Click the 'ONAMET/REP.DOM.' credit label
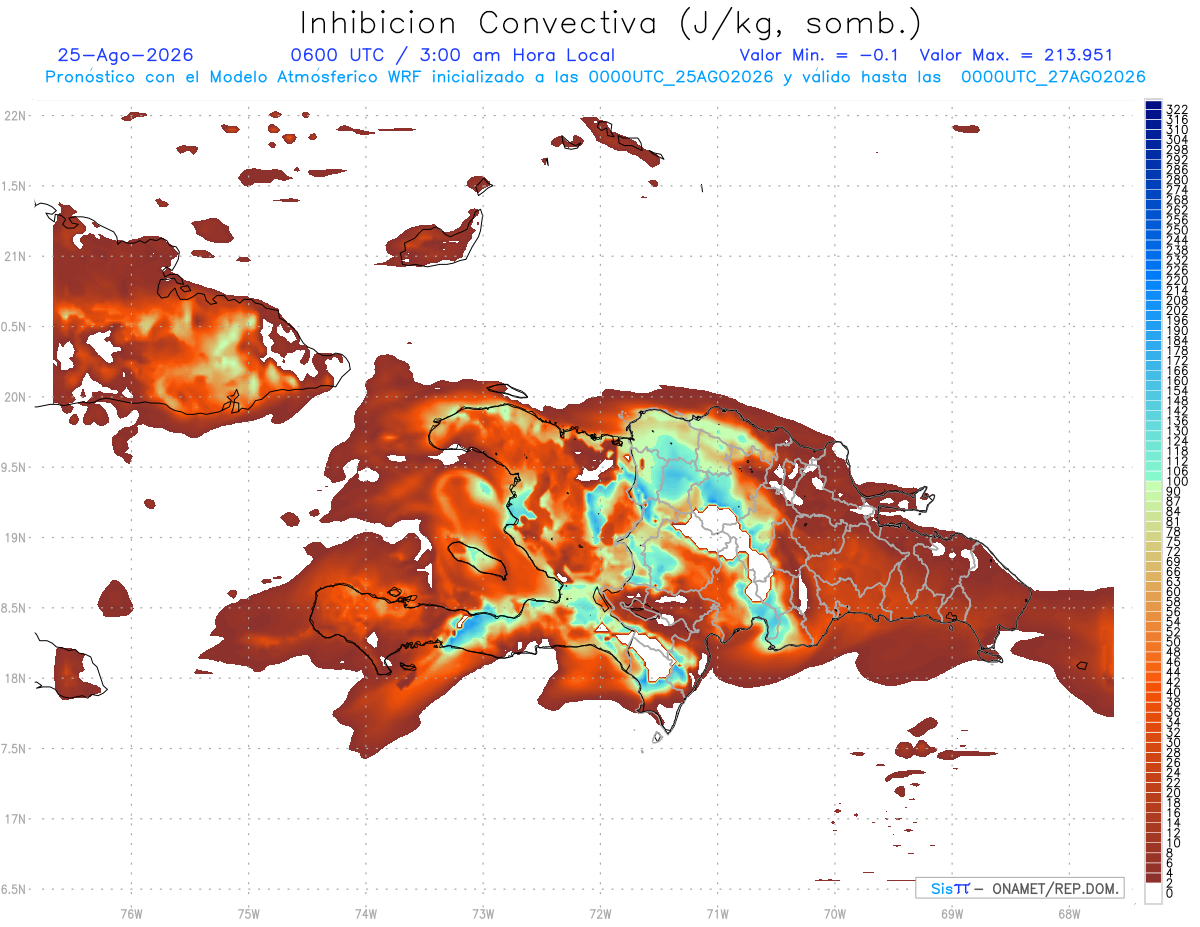 [x=1055, y=888]
